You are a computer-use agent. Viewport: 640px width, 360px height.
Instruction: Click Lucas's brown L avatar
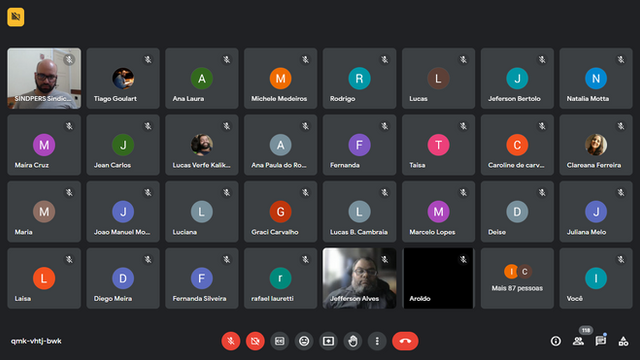(x=438, y=78)
